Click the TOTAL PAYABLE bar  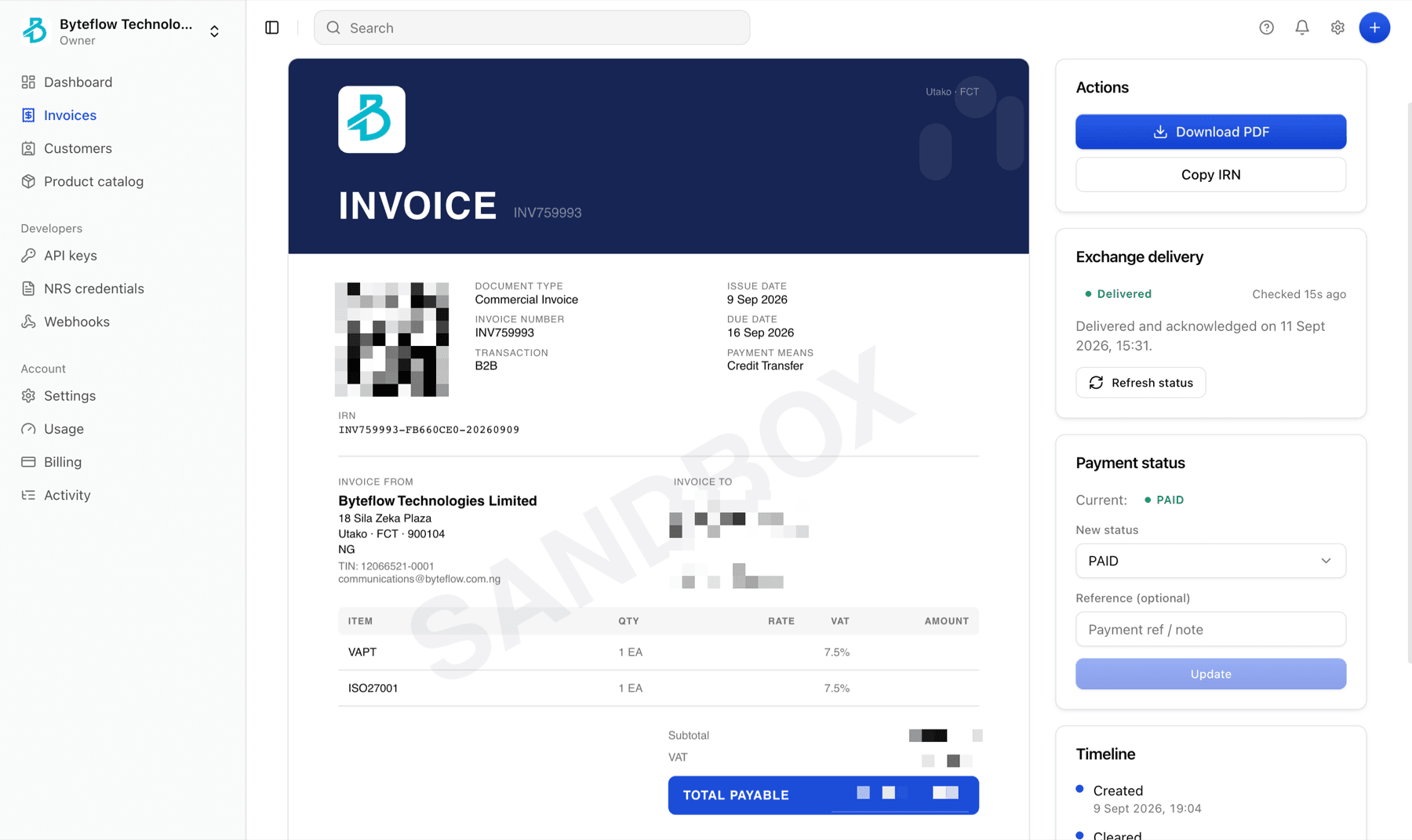pyautogui.click(x=823, y=795)
